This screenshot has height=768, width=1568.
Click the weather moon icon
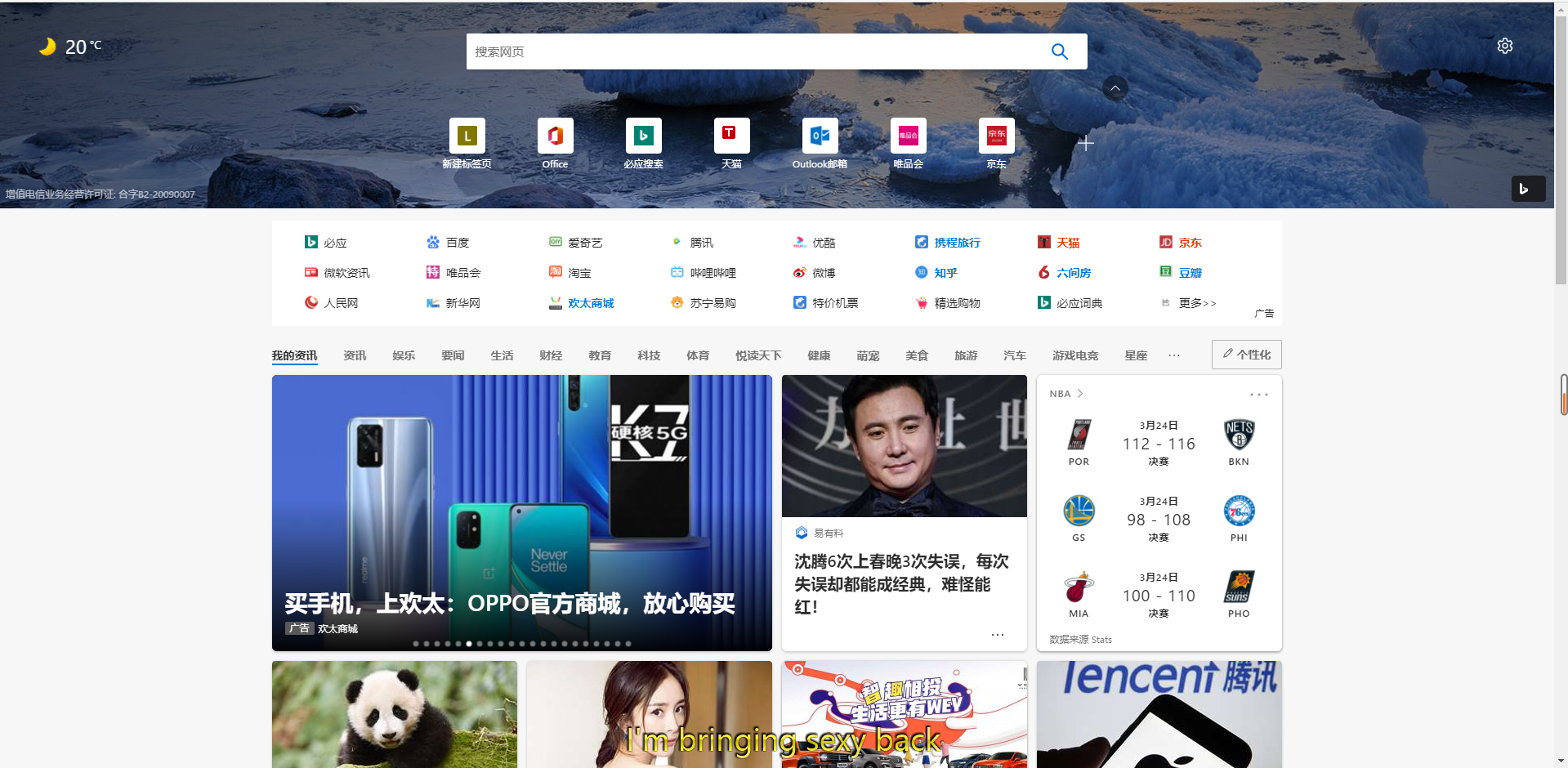(x=47, y=47)
